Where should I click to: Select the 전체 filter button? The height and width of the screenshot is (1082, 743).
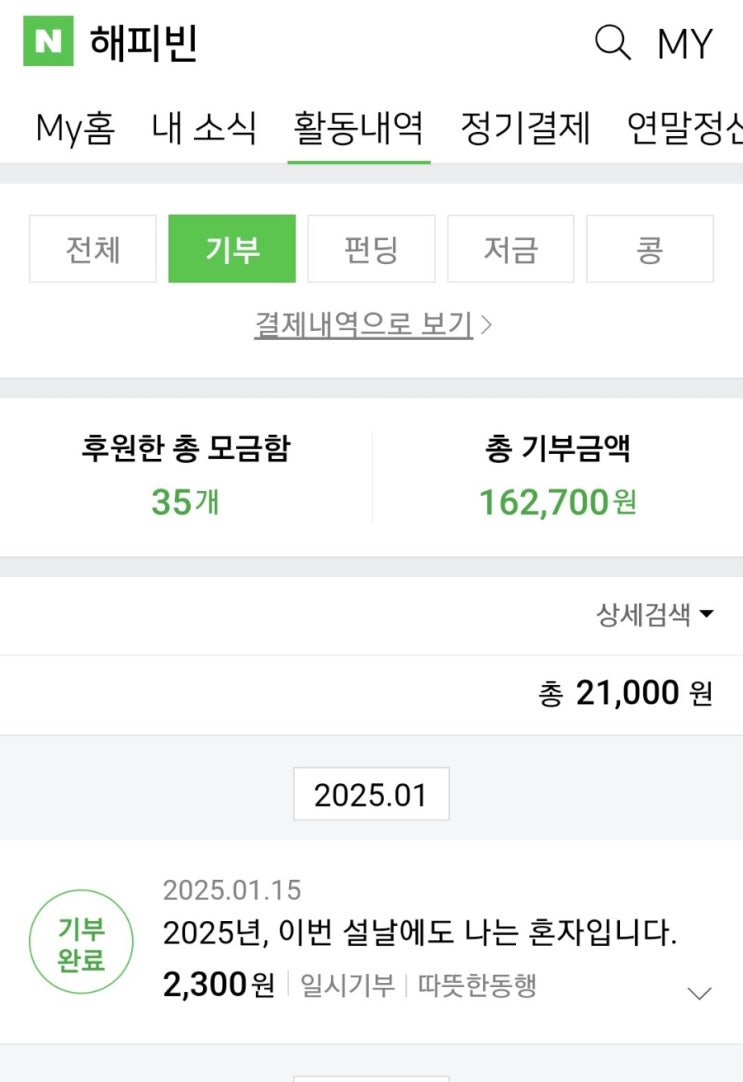tap(93, 249)
